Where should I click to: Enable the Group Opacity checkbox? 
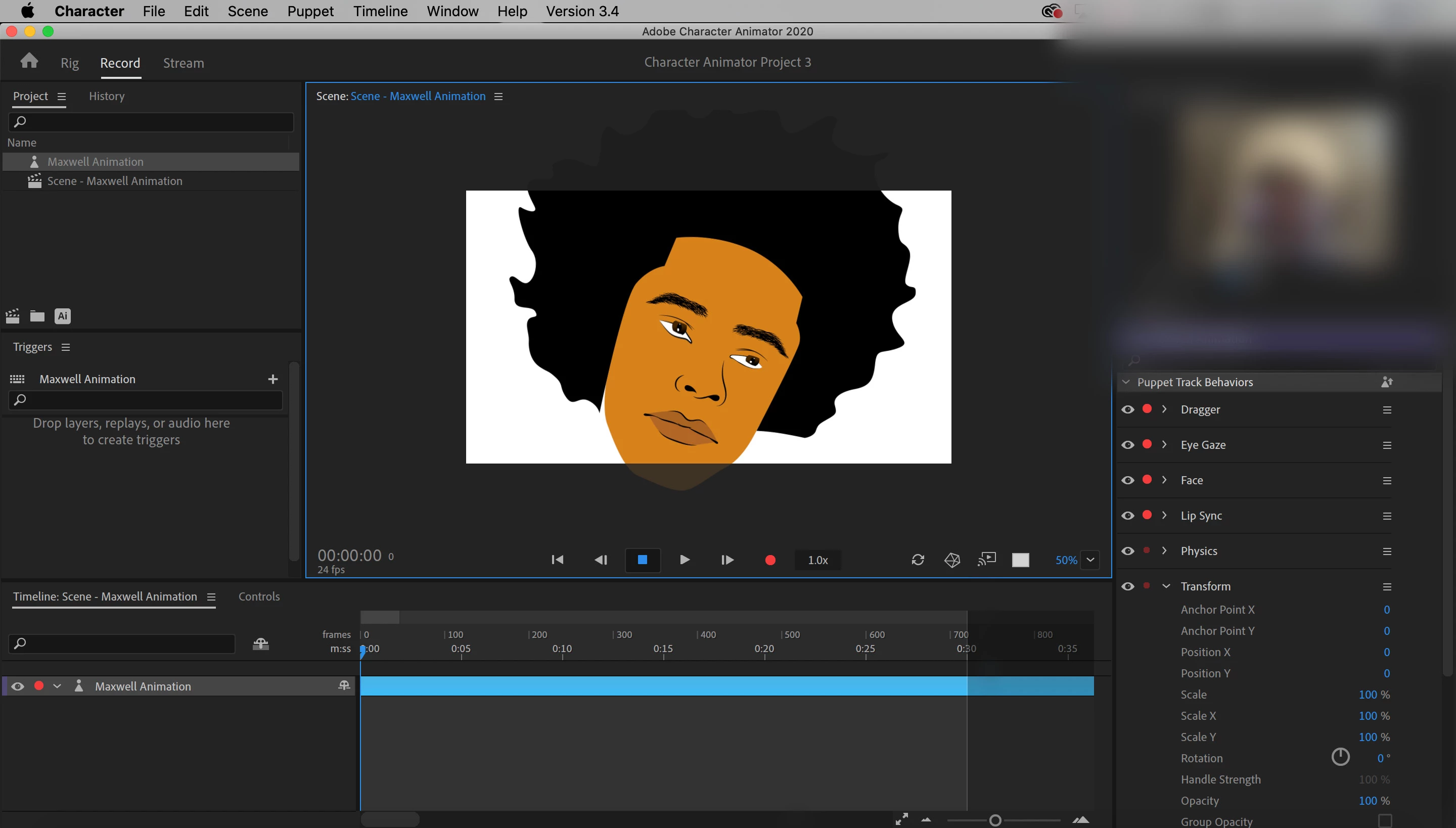click(1385, 820)
